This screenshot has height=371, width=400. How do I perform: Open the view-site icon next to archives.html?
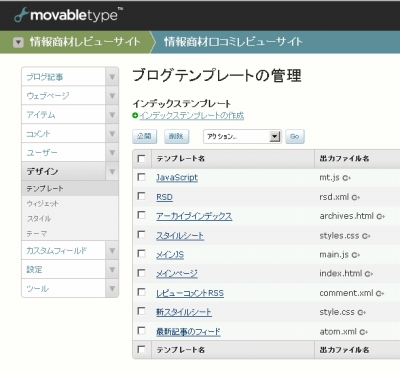tap(380, 217)
